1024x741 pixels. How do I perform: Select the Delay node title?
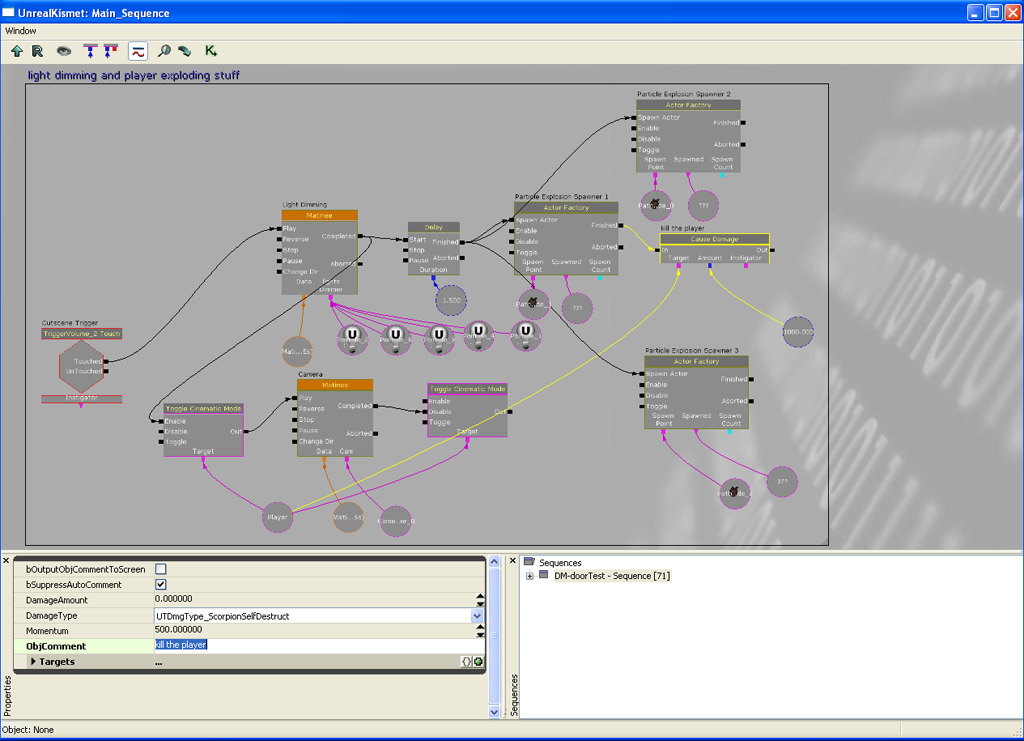click(x=434, y=227)
